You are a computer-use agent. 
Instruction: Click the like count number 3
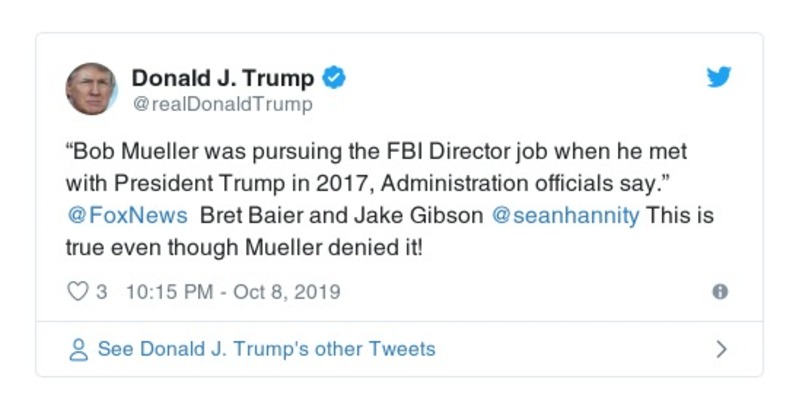102,292
